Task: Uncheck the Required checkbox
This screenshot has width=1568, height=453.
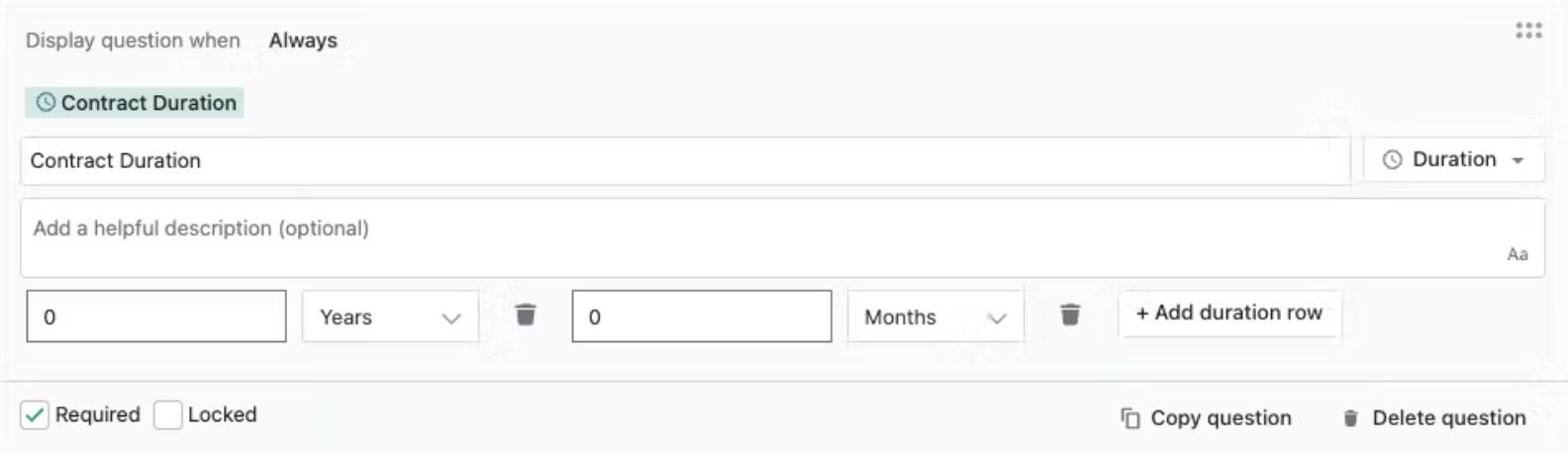Action: pos(35,415)
